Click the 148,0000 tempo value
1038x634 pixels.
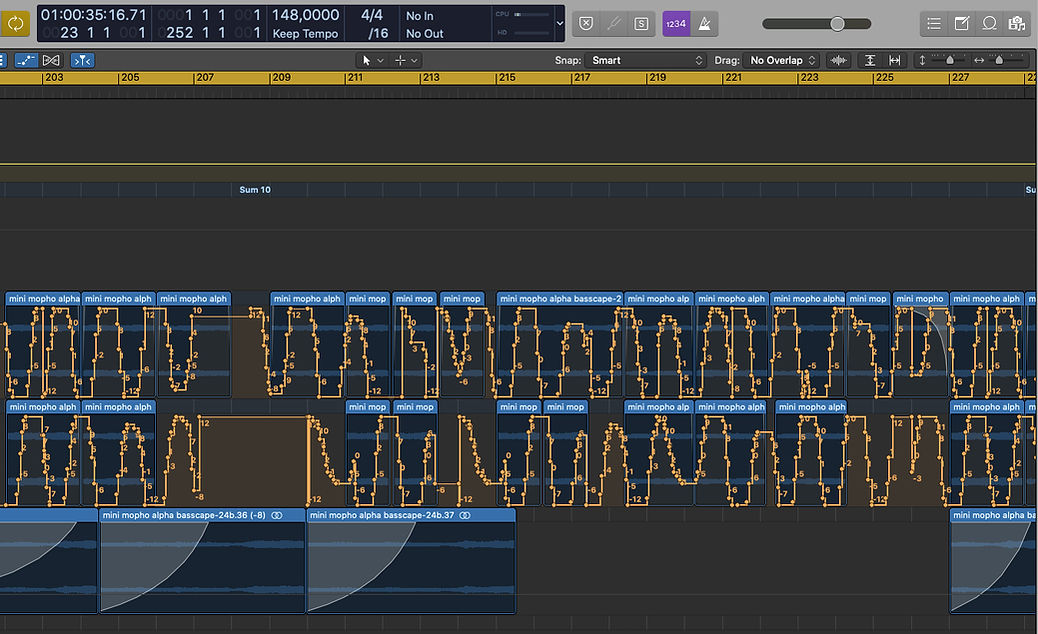pos(305,15)
